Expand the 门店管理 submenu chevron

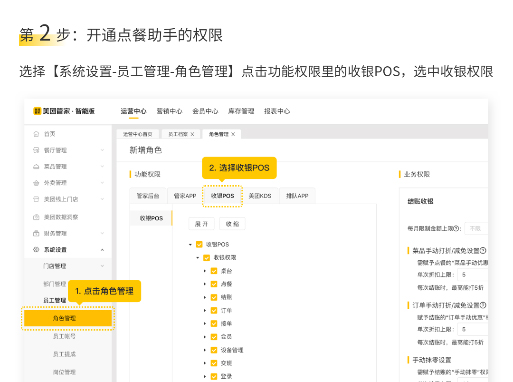coord(102,266)
